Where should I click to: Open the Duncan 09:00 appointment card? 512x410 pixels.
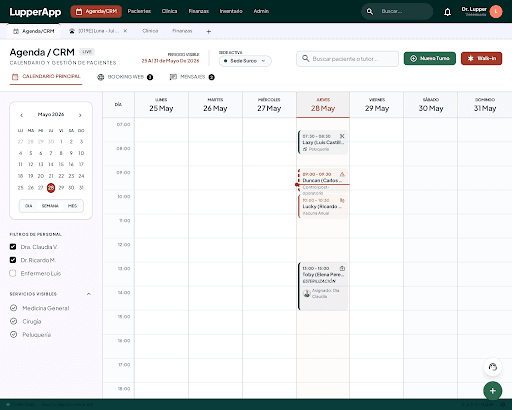point(323,181)
